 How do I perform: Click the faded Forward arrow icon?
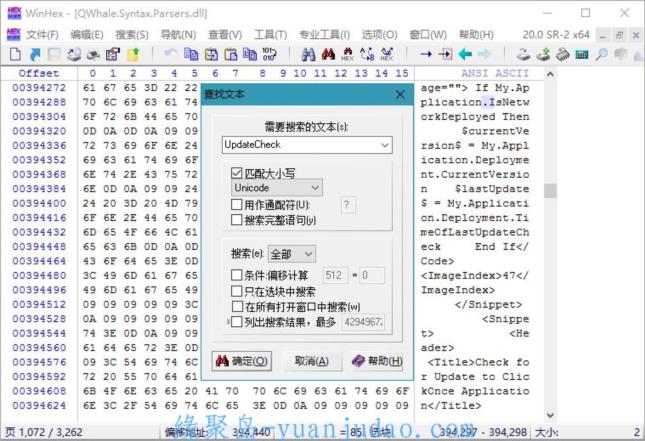click(484, 54)
